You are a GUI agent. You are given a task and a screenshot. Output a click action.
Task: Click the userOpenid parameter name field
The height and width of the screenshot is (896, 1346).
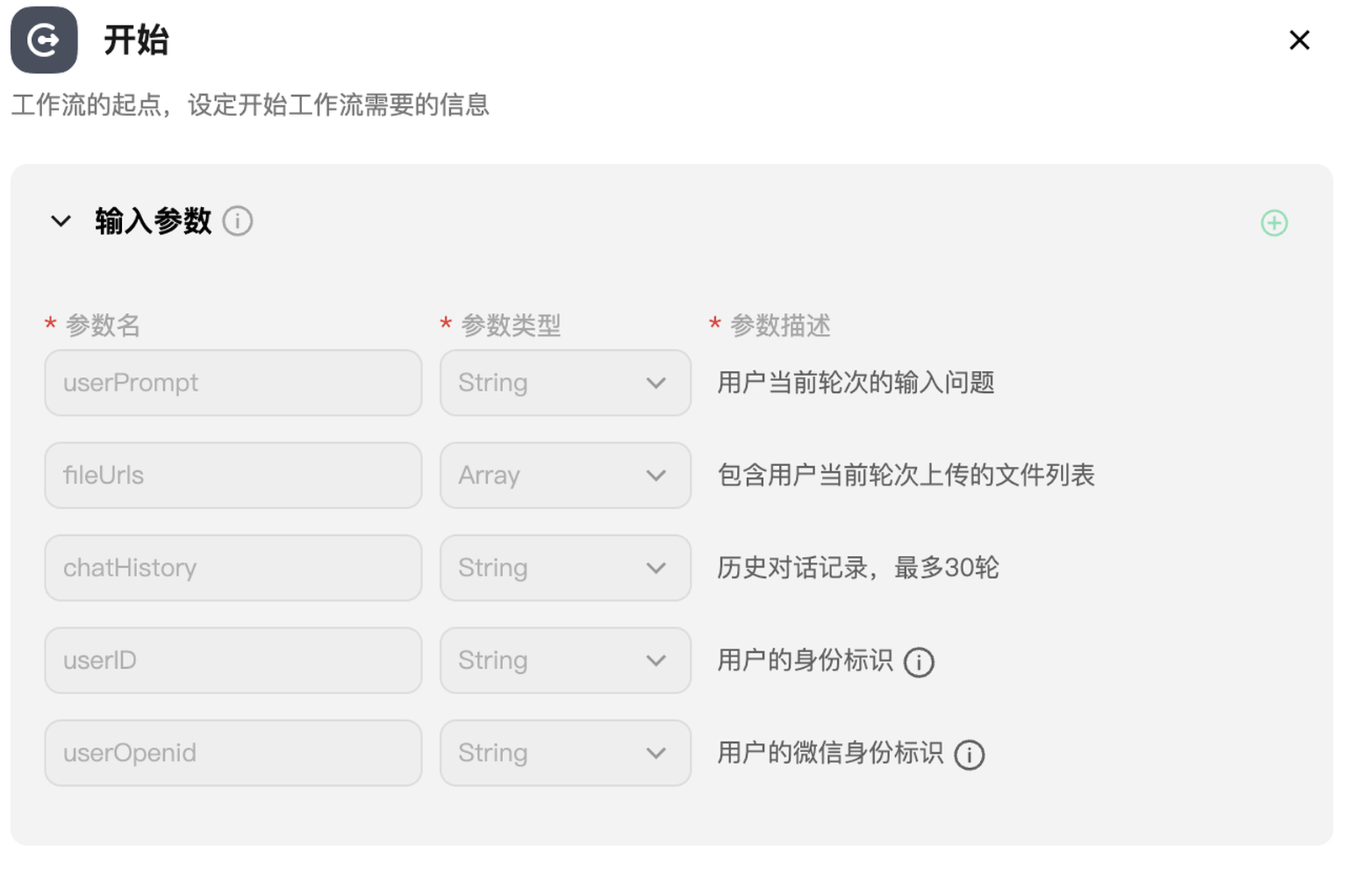233,753
